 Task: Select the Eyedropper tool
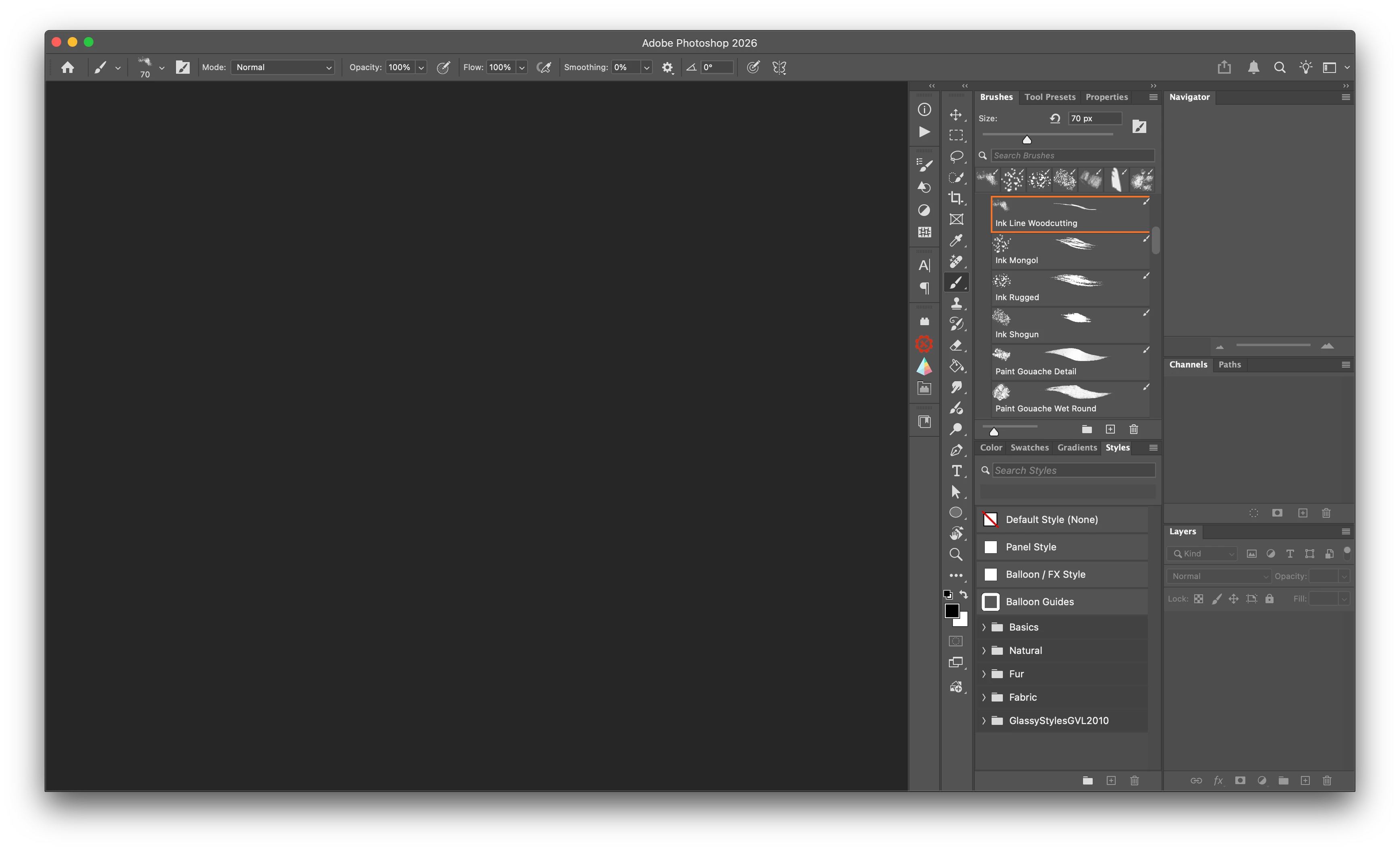[956, 240]
